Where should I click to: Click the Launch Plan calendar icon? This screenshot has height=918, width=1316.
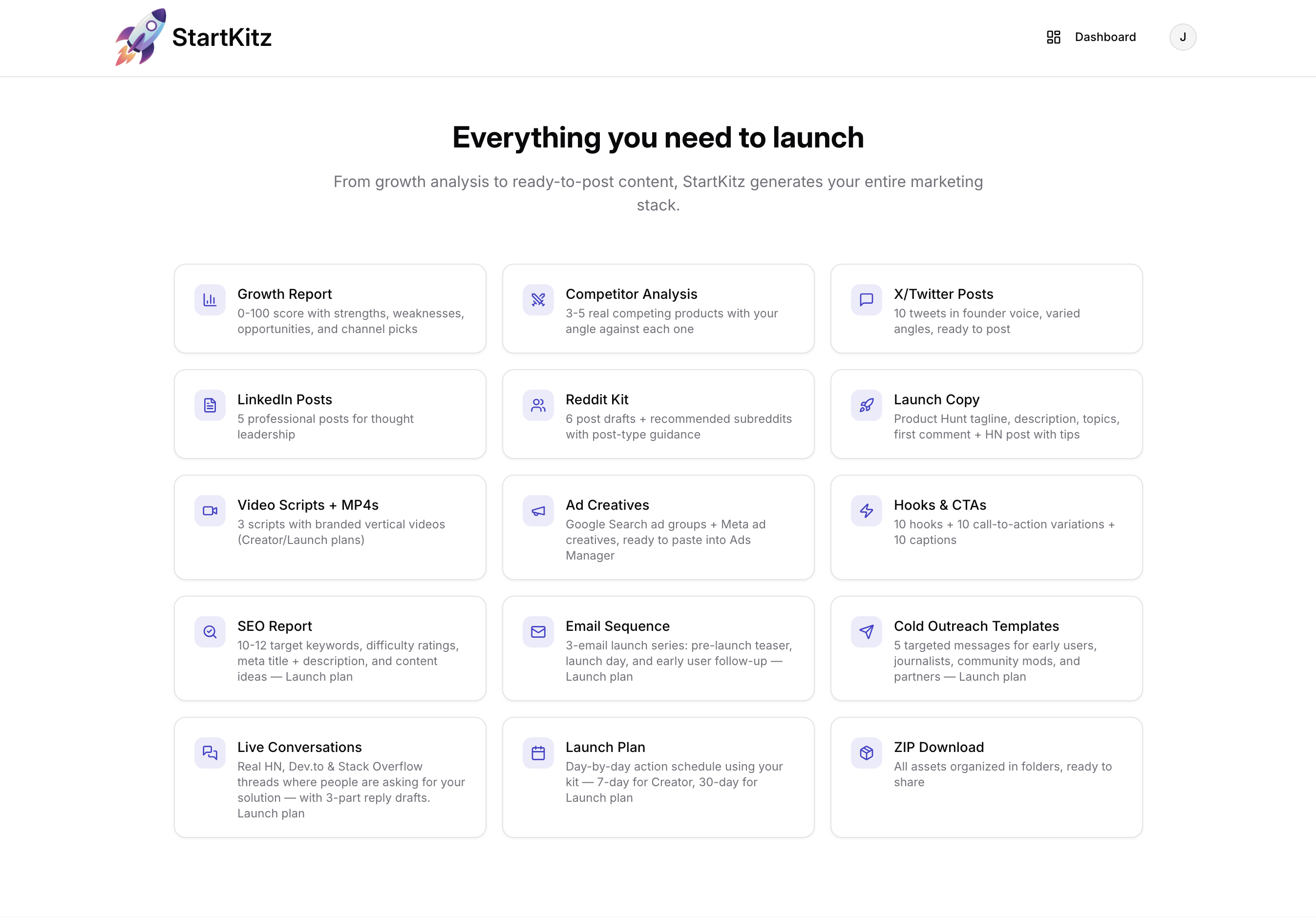tap(538, 752)
